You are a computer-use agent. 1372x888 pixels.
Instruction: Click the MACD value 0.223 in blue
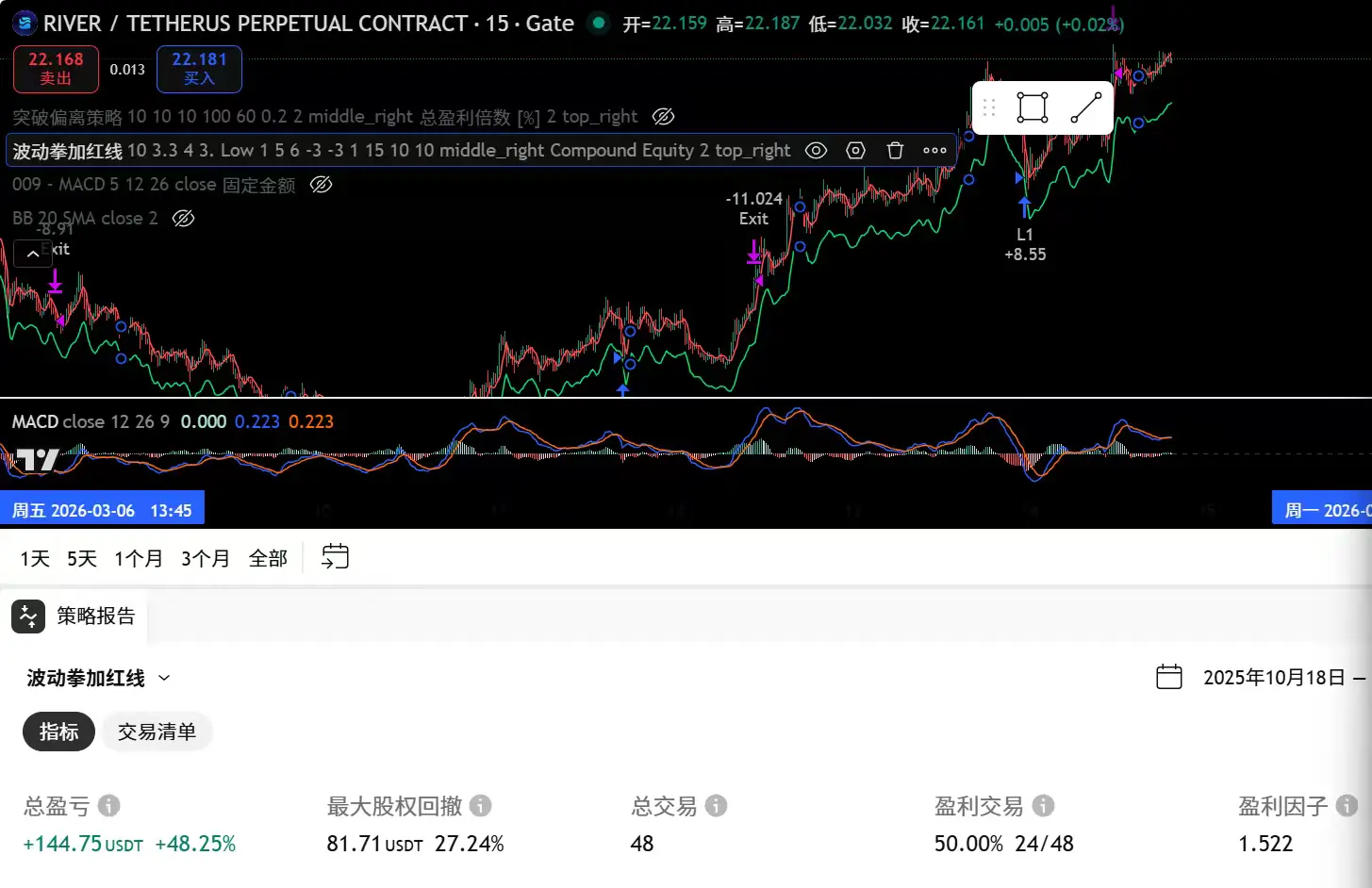[x=257, y=421]
